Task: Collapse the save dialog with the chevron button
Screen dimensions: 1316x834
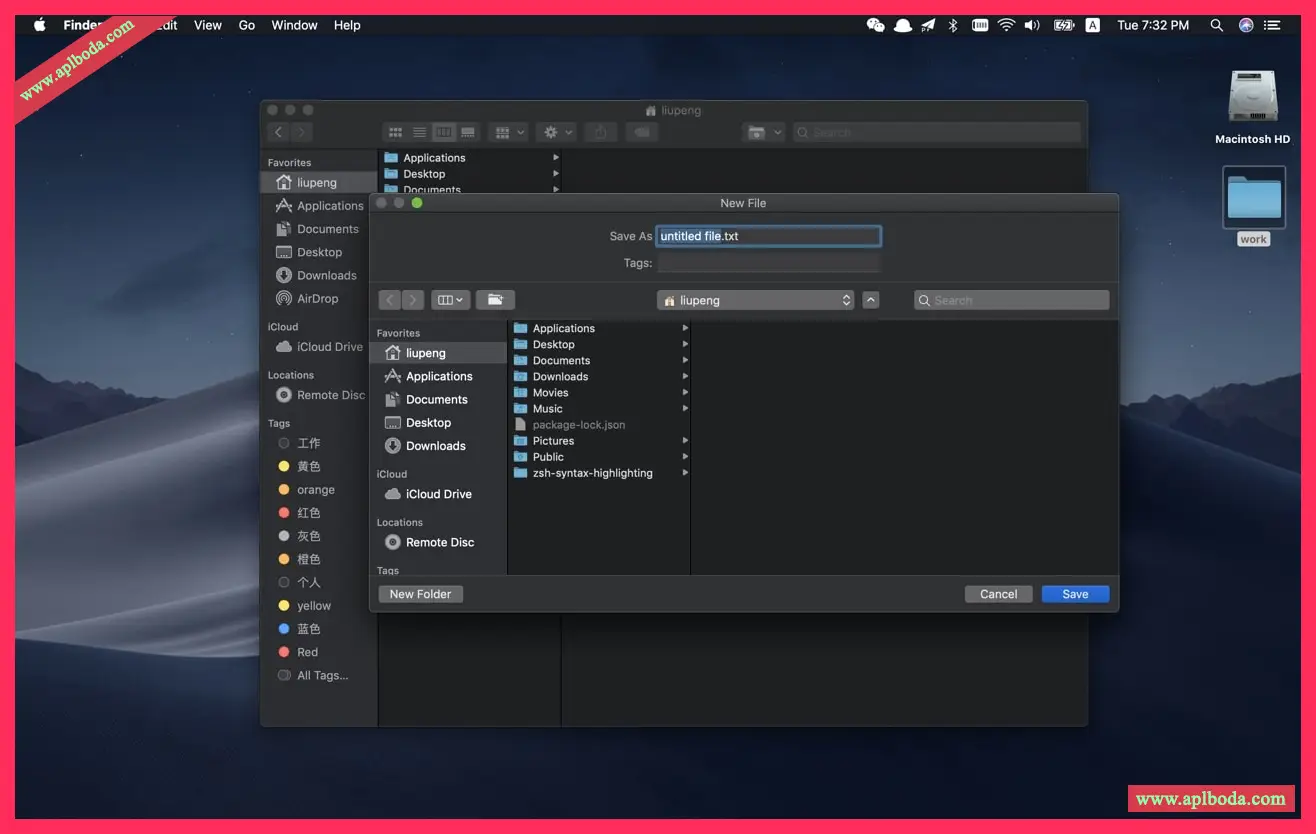Action: [871, 300]
